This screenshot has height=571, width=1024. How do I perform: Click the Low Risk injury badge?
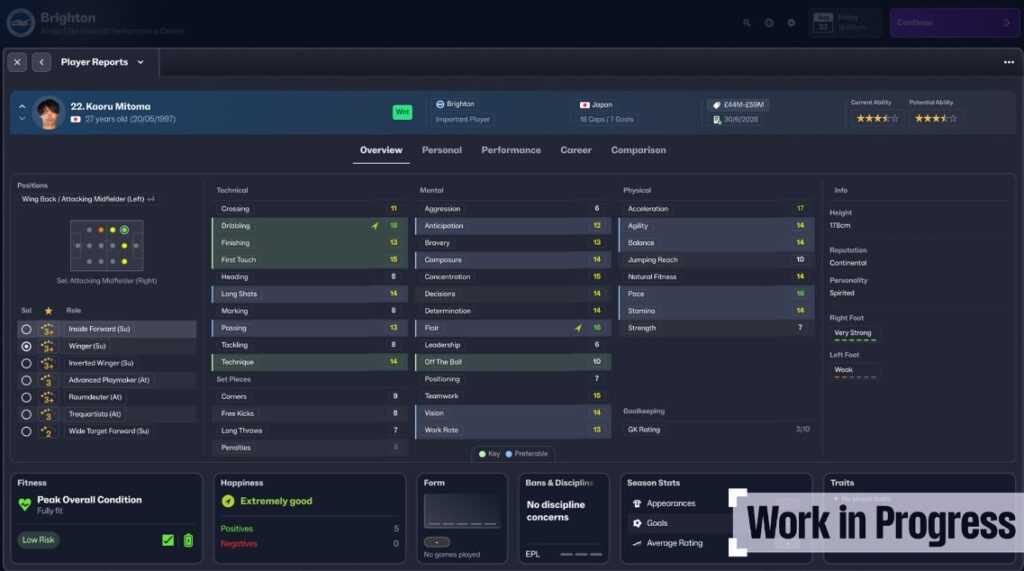coord(38,540)
